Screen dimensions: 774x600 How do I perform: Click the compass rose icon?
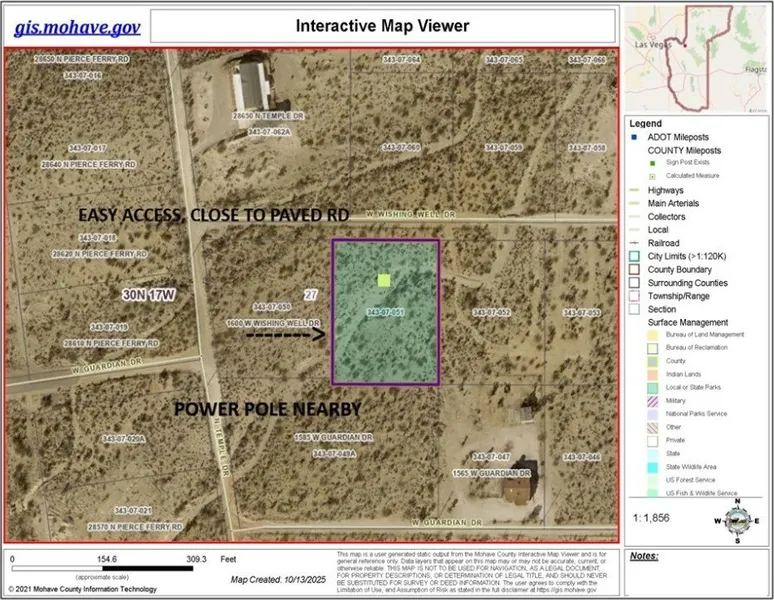tap(737, 519)
